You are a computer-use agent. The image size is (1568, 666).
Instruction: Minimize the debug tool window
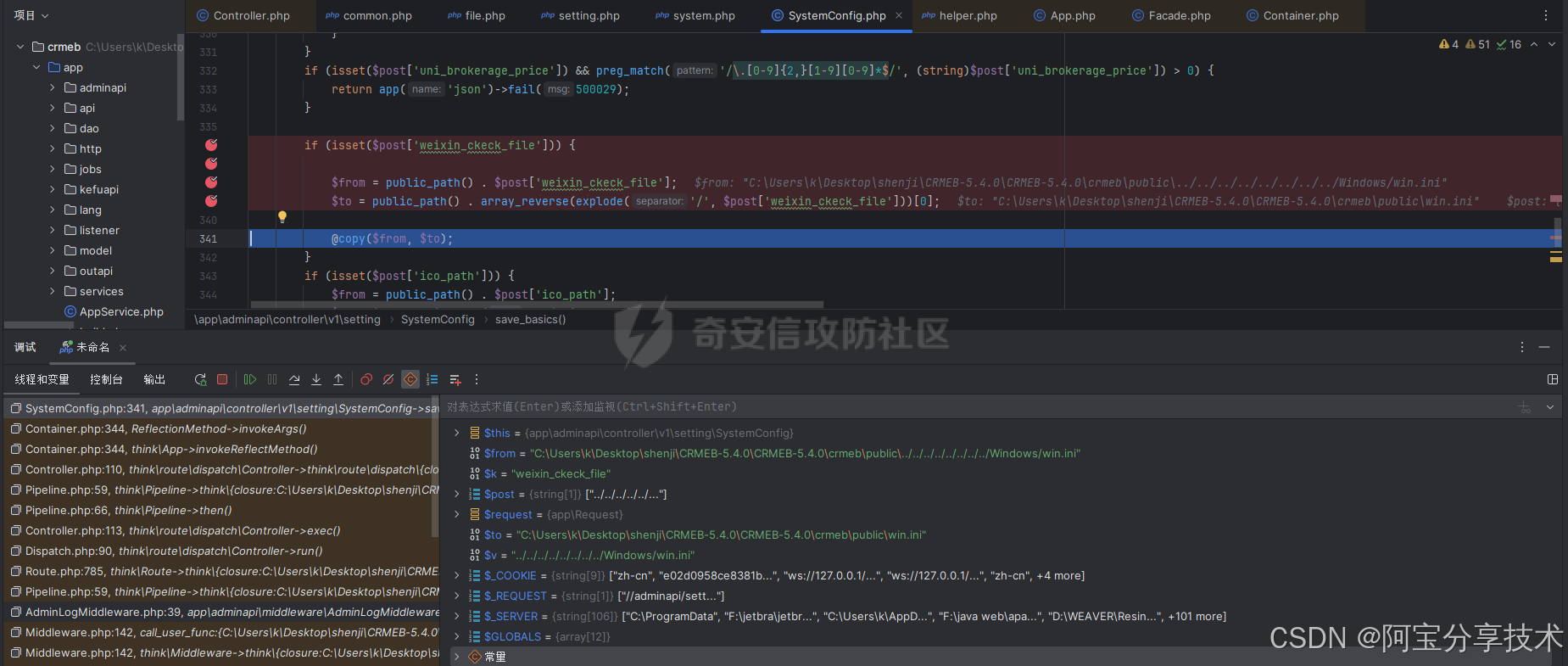click(1544, 347)
